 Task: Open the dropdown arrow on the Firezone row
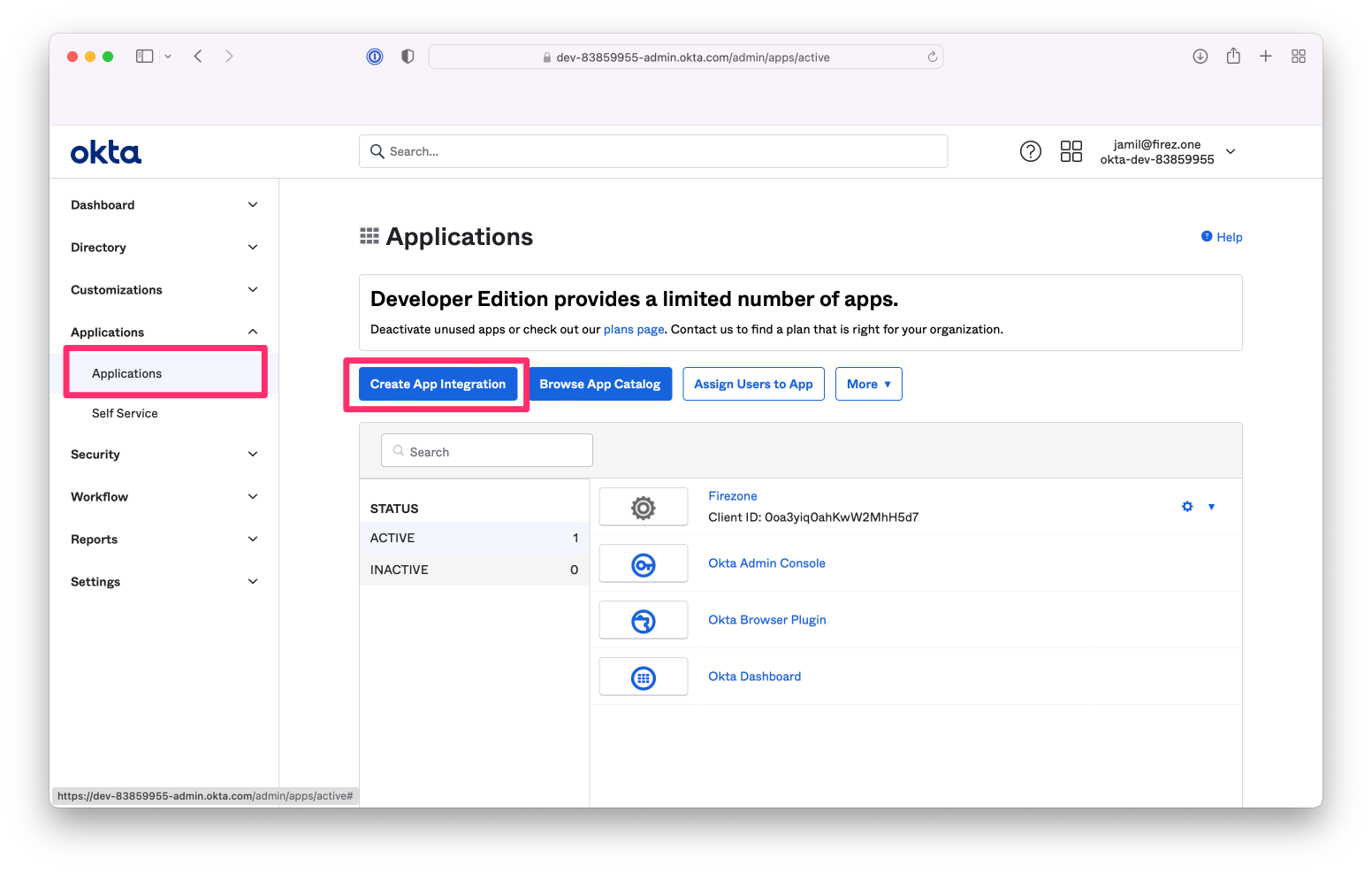1211,506
